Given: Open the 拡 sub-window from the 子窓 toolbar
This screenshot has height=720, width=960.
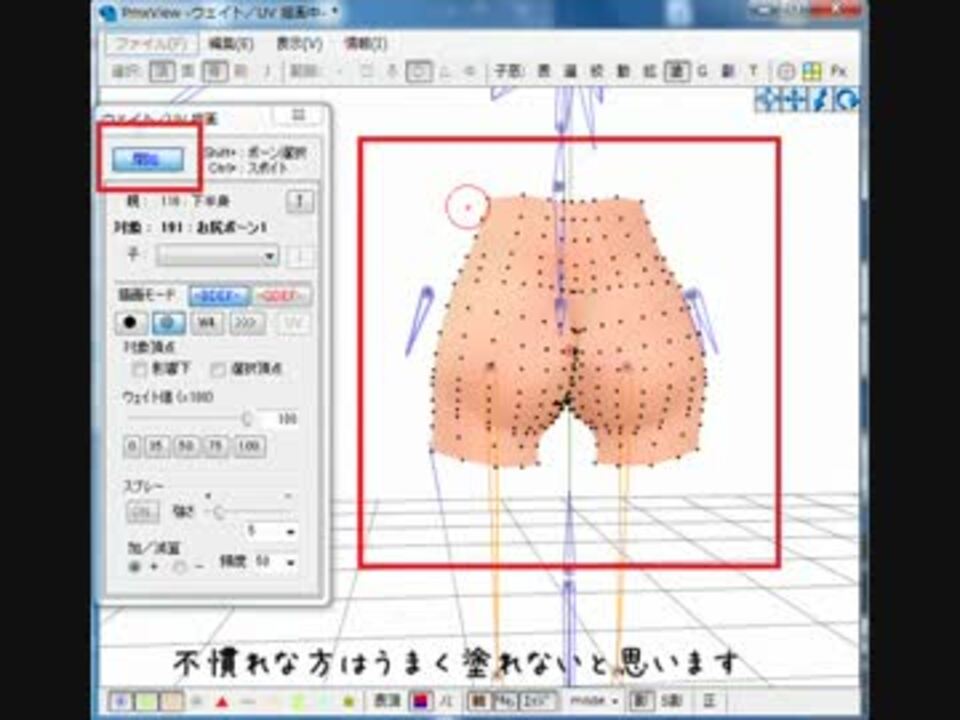Looking at the screenshot, I should coord(650,72).
